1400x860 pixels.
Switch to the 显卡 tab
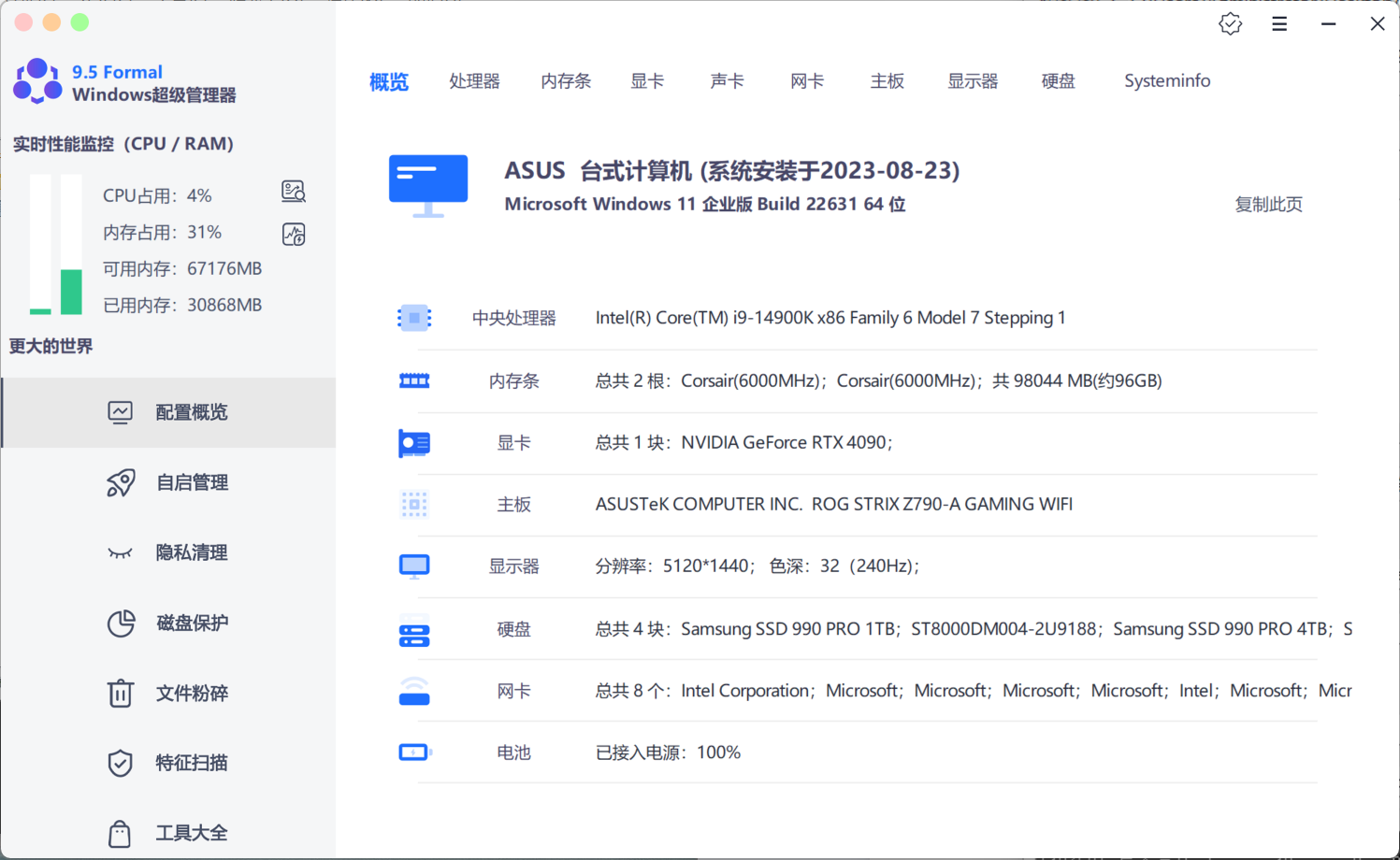coord(647,81)
